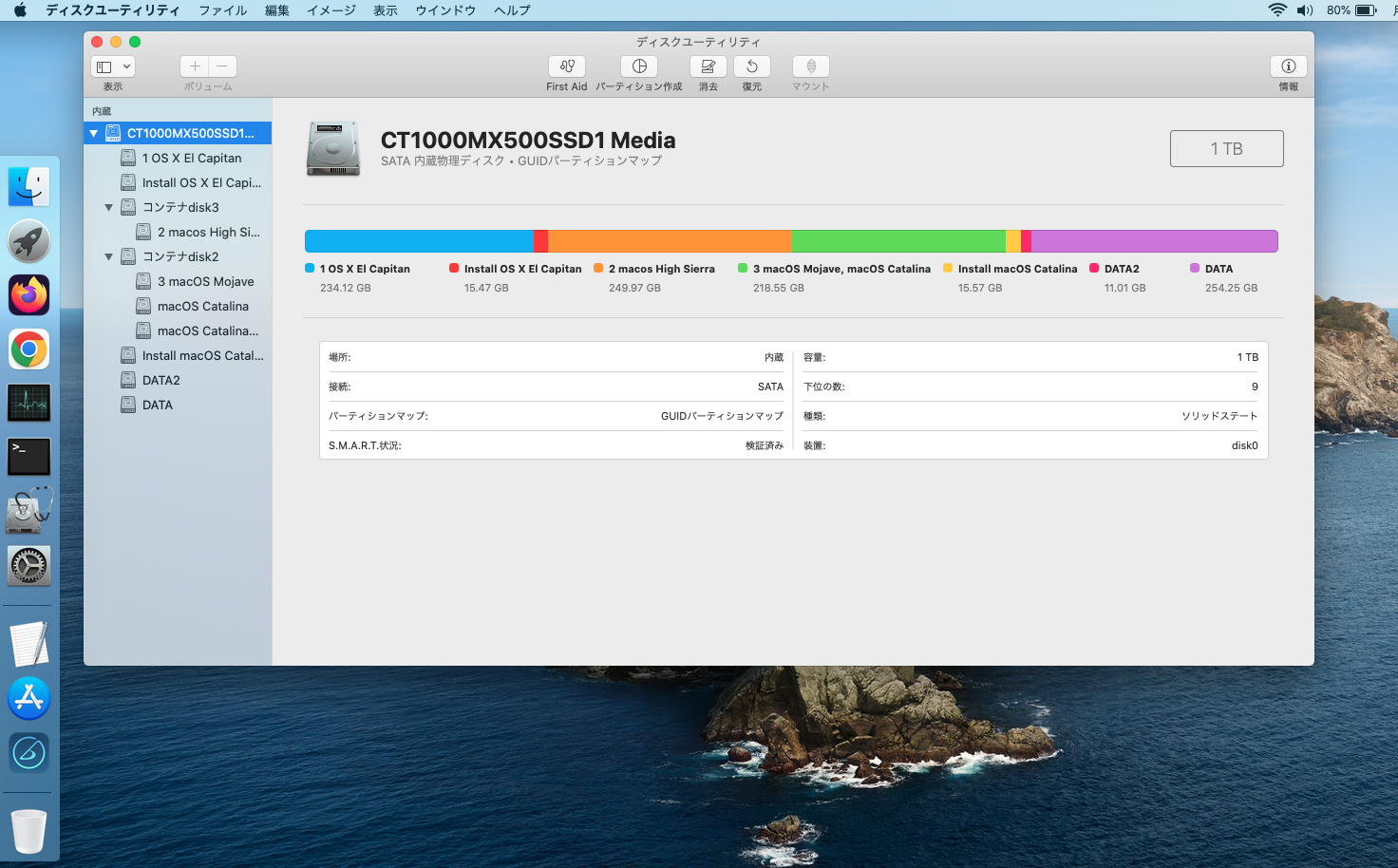Open the sidebar view options dropdown
Image resolution: width=1398 pixels, height=868 pixels.
click(x=113, y=66)
